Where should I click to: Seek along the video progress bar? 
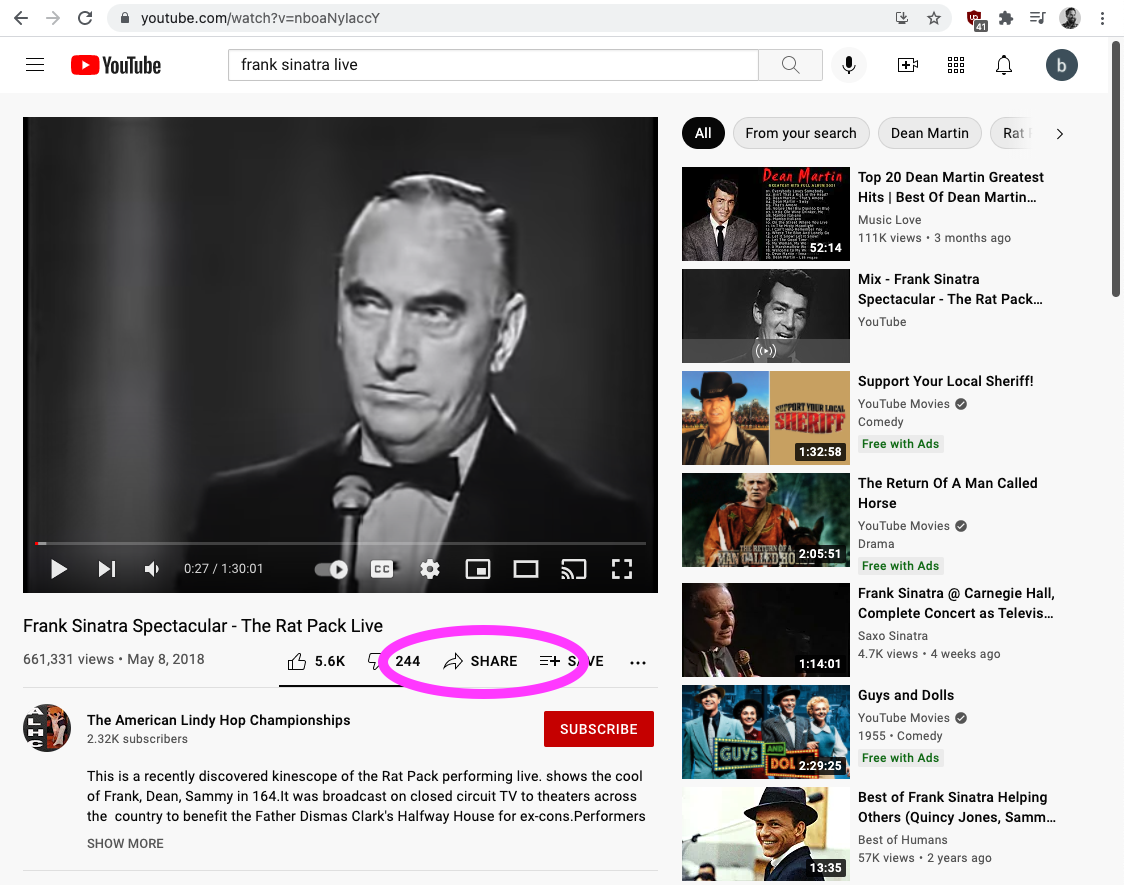(340, 543)
